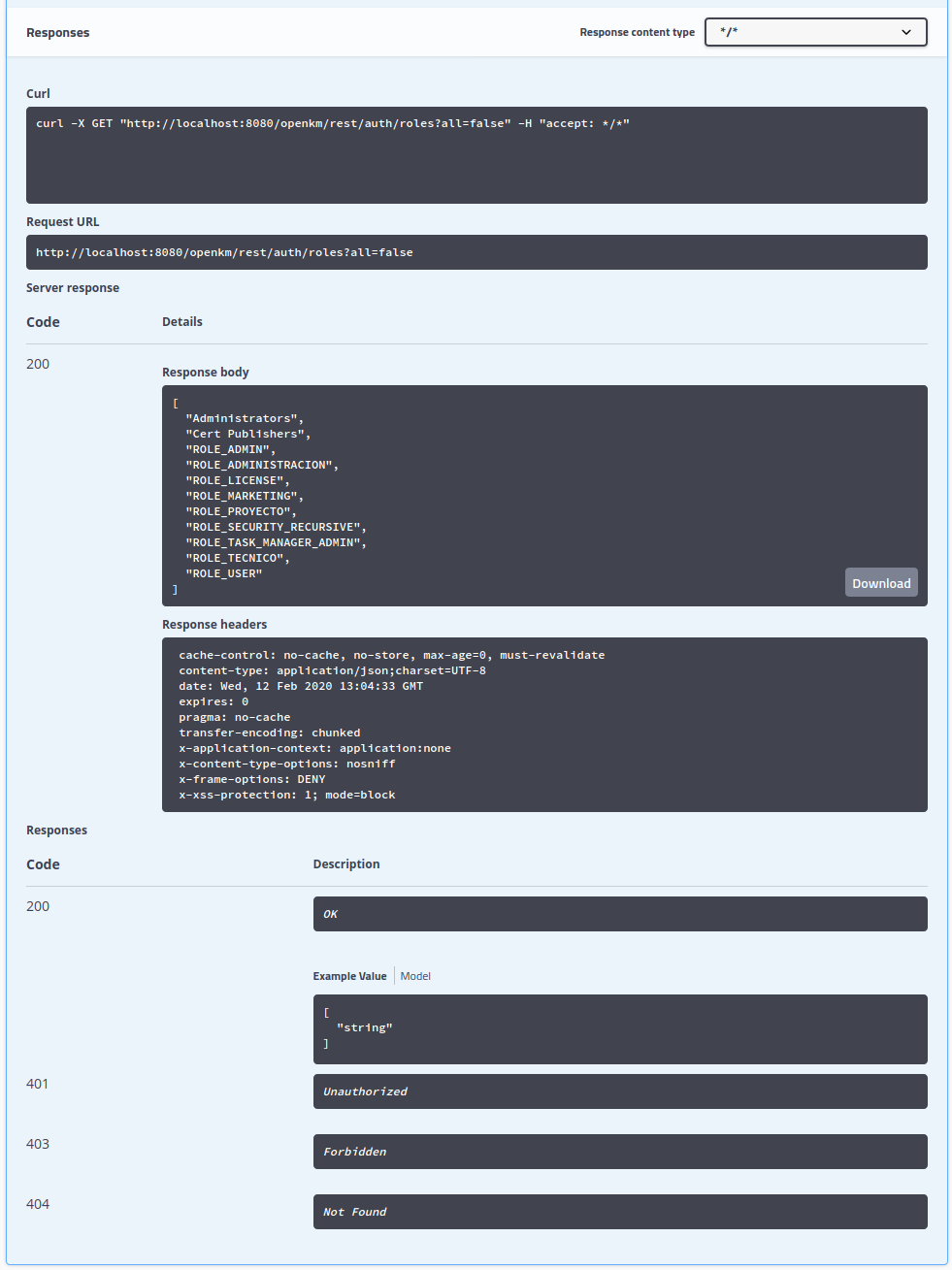Click the content-type line in response headers
Viewport: 952px width, 1270px height.
pyautogui.click(x=332, y=671)
